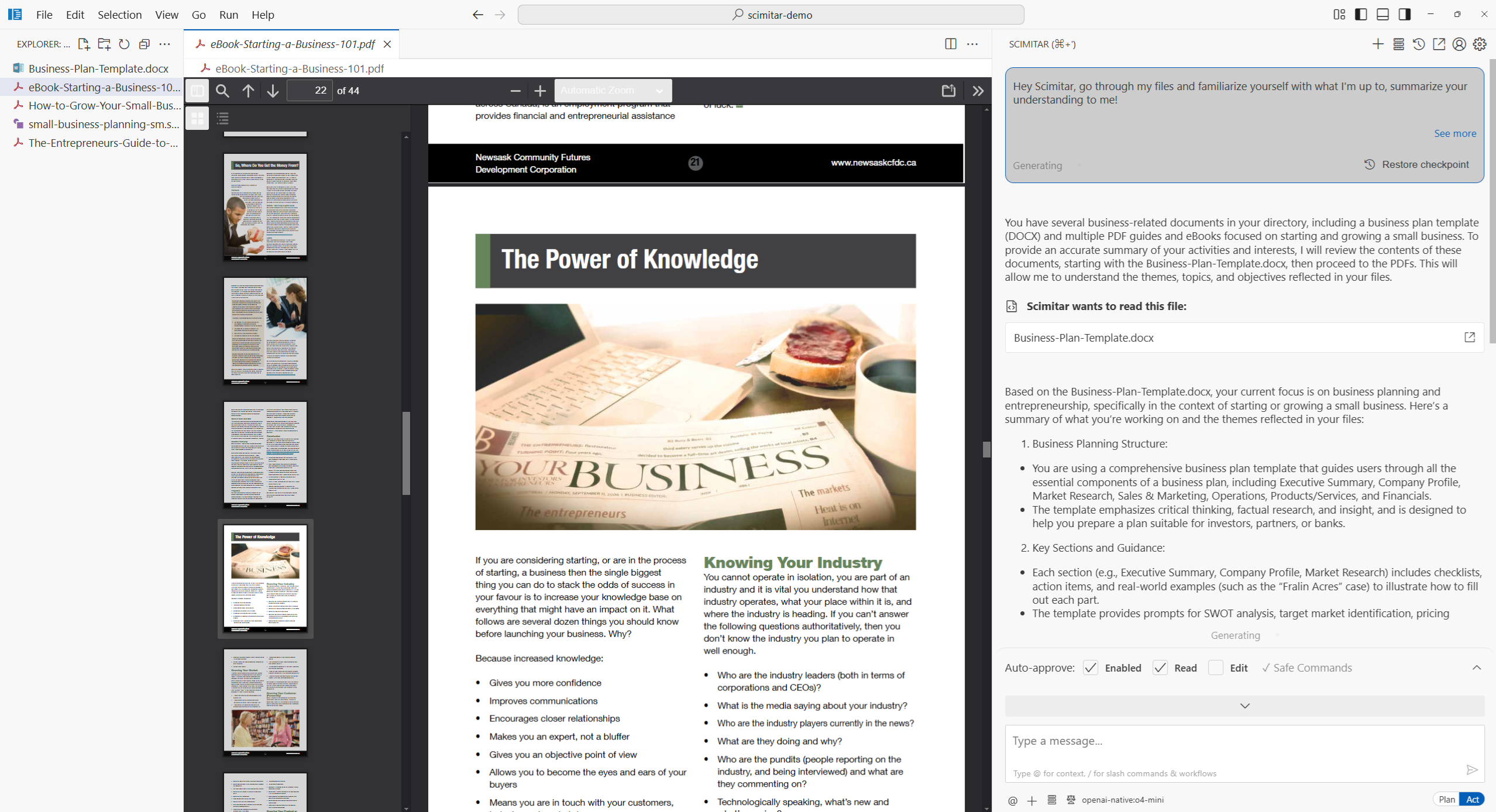Show PDF document outline view
The height and width of the screenshot is (812, 1496).
click(222, 118)
